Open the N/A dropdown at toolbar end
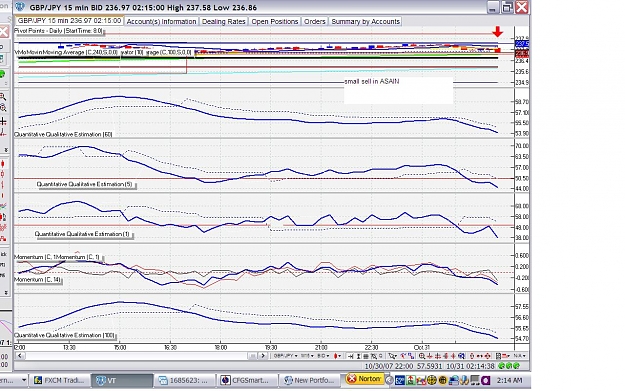 [520, 356]
